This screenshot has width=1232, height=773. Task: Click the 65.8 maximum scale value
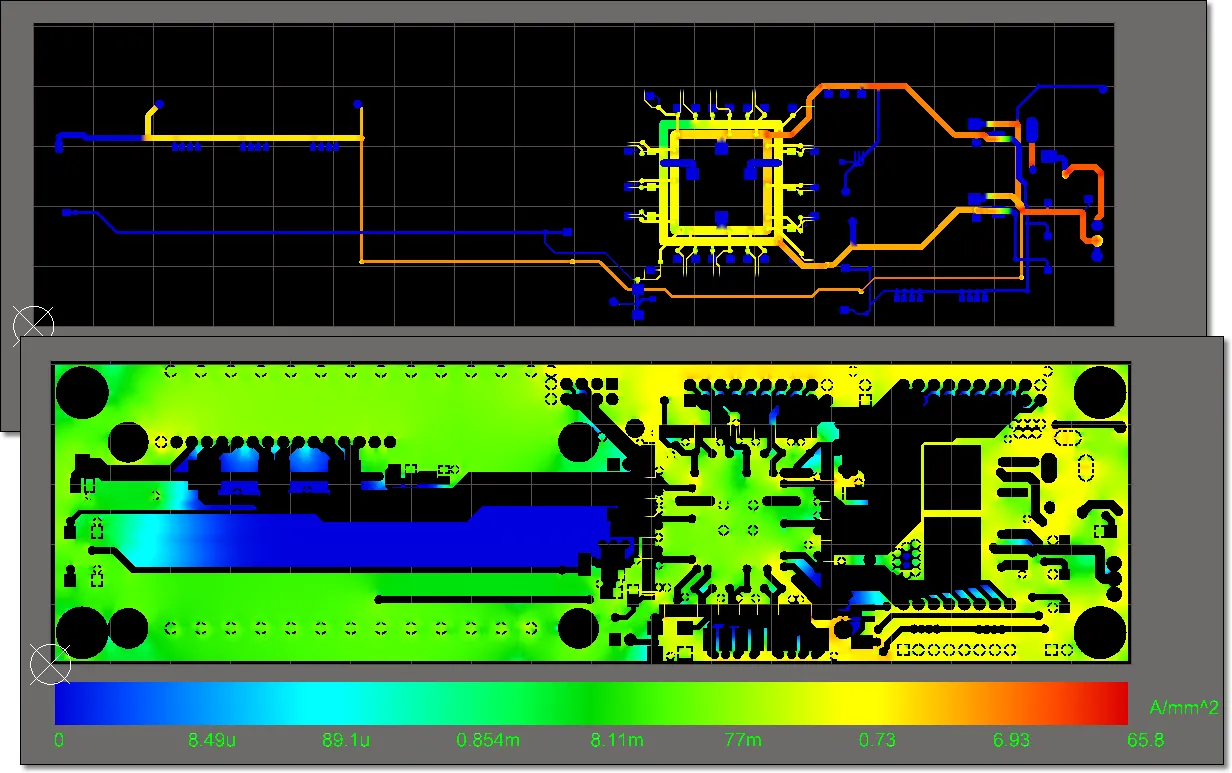[1145, 741]
